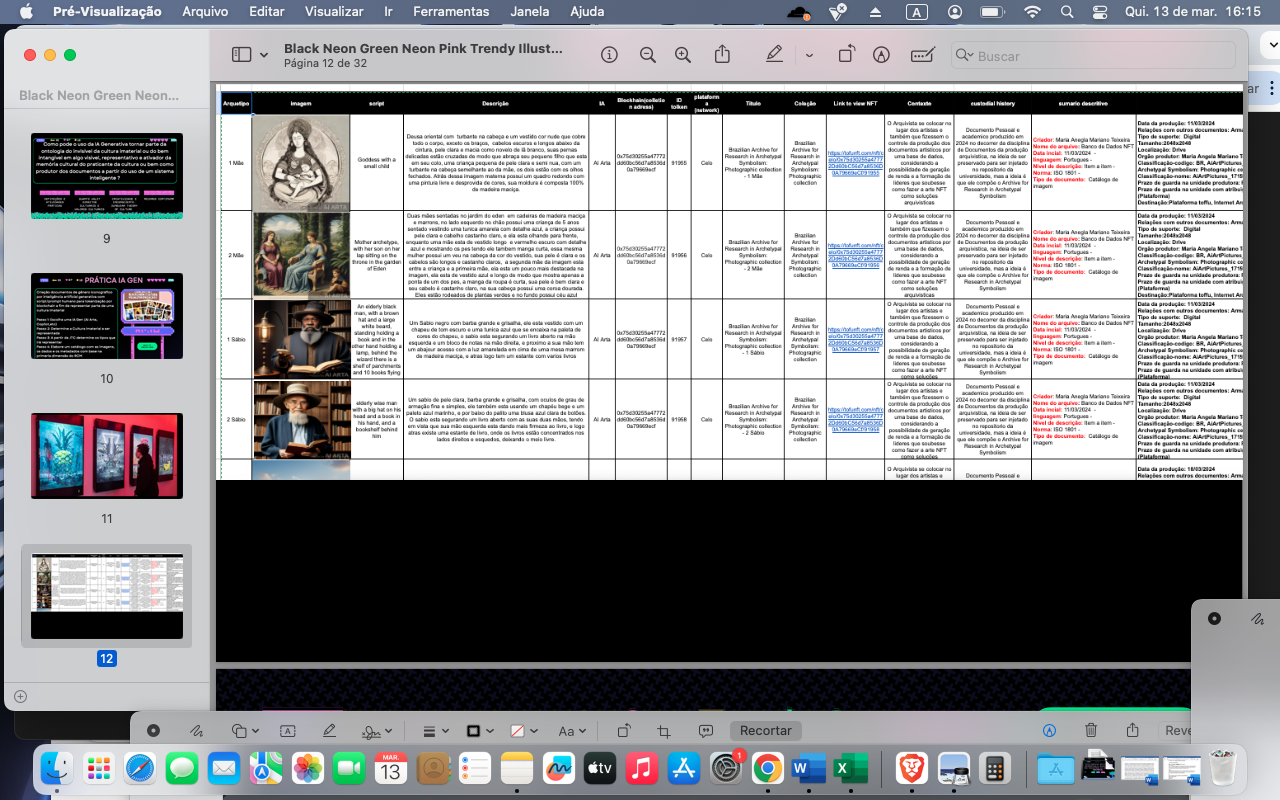The image size is (1280, 800).
Task: Add a note annotation with speech bubble icon
Action: click(x=706, y=731)
